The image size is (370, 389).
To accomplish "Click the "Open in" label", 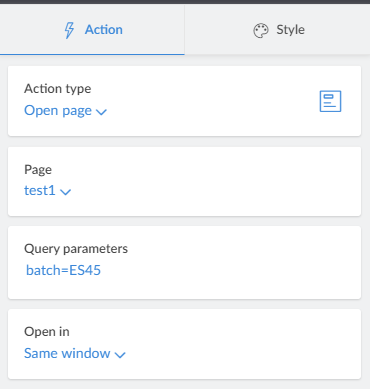I will tap(47, 332).
